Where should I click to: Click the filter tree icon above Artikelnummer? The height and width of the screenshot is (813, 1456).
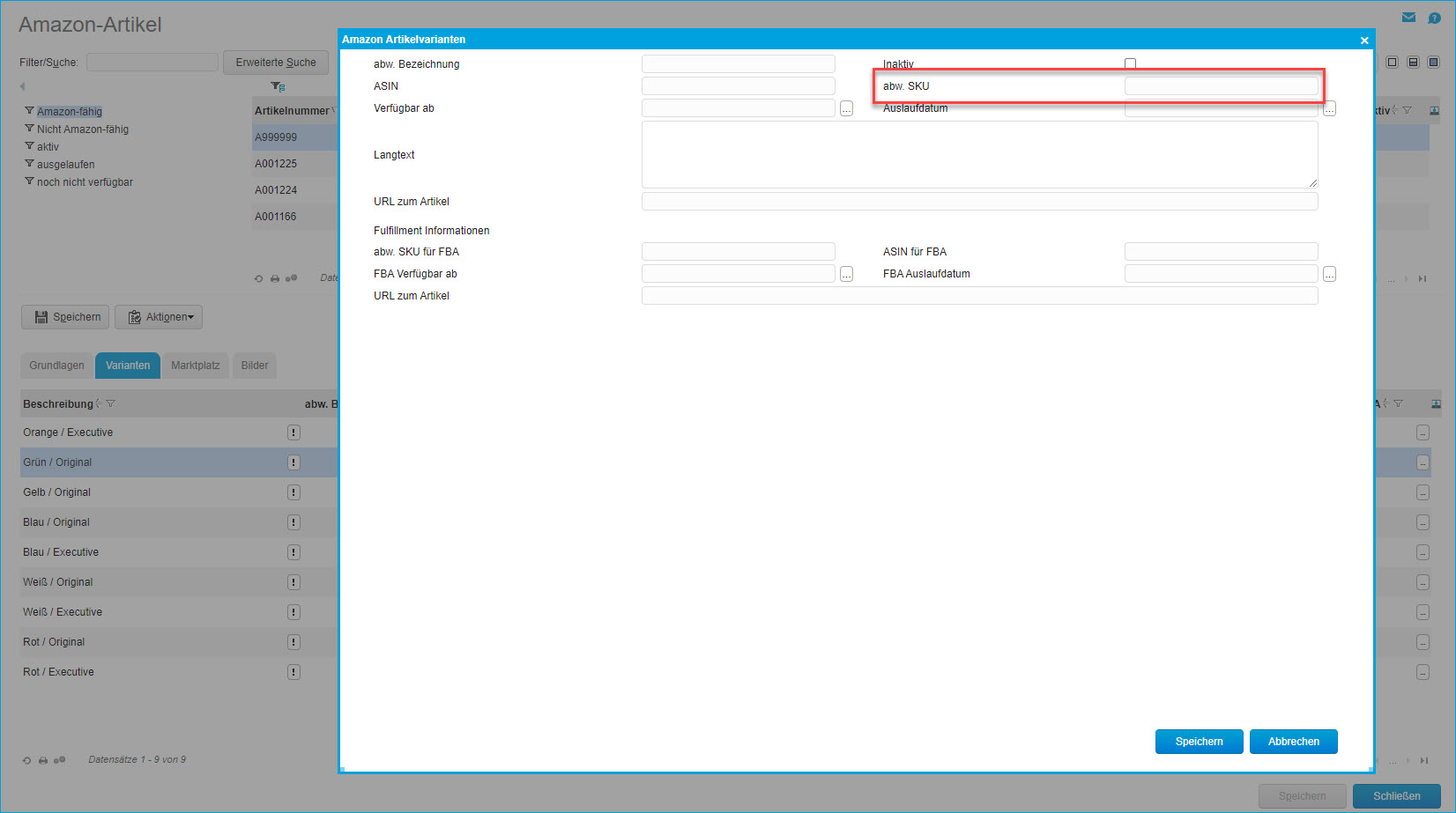pos(278,86)
